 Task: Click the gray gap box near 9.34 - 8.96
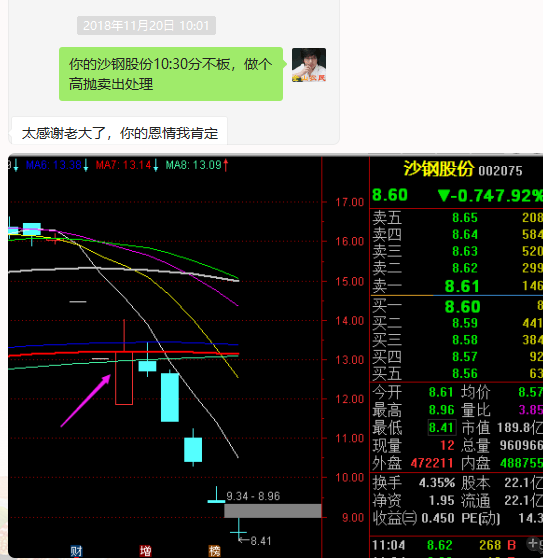pos(273,511)
